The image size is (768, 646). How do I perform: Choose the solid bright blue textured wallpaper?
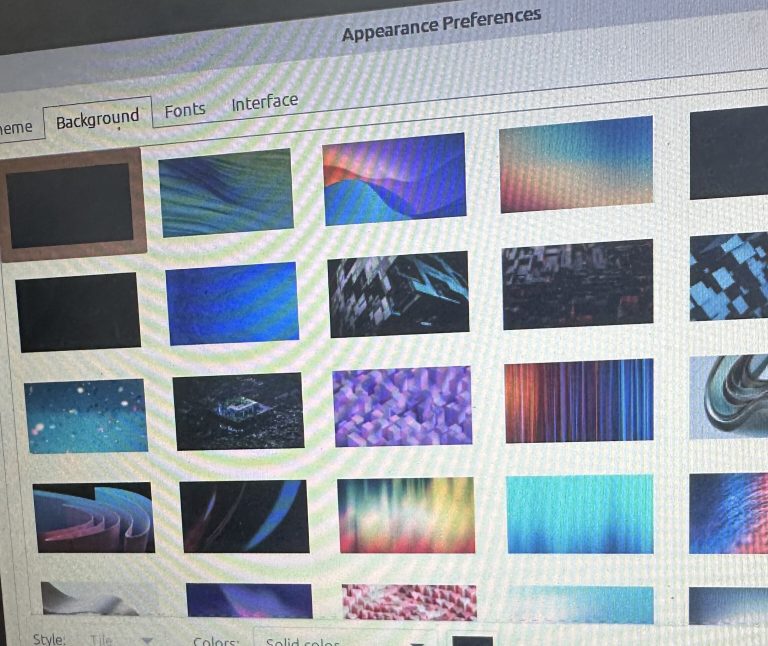tap(232, 304)
